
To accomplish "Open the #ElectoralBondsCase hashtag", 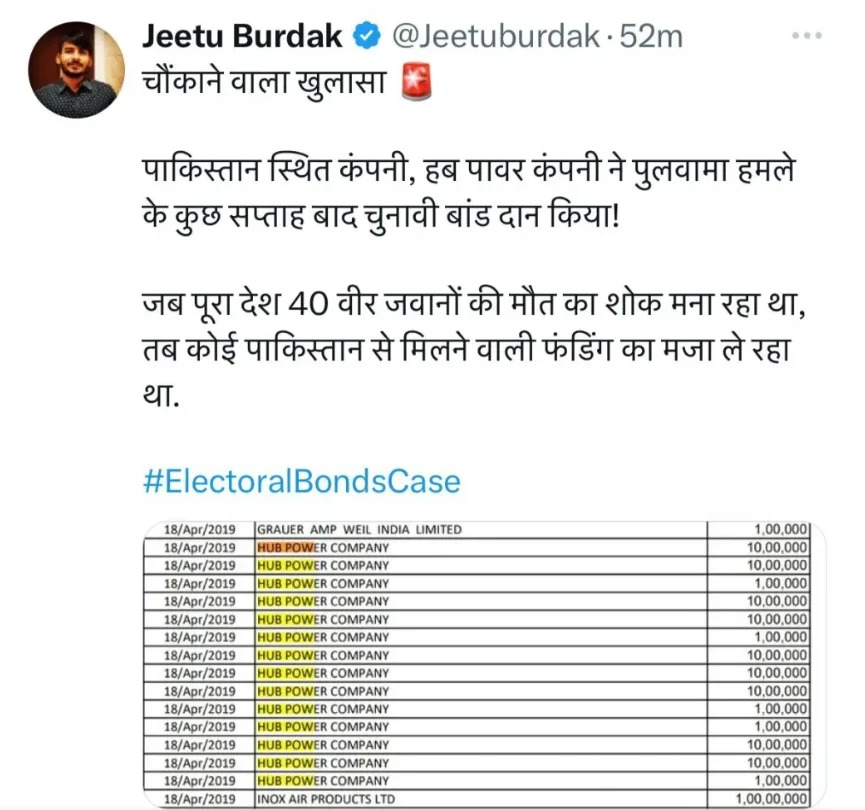I will [x=302, y=481].
